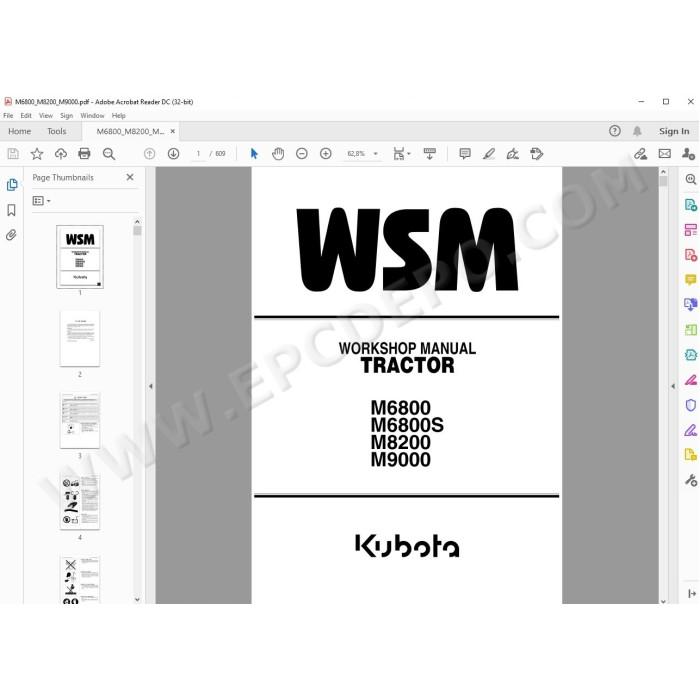Send file by email envelope icon
This screenshot has width=700, height=700.
click(665, 154)
